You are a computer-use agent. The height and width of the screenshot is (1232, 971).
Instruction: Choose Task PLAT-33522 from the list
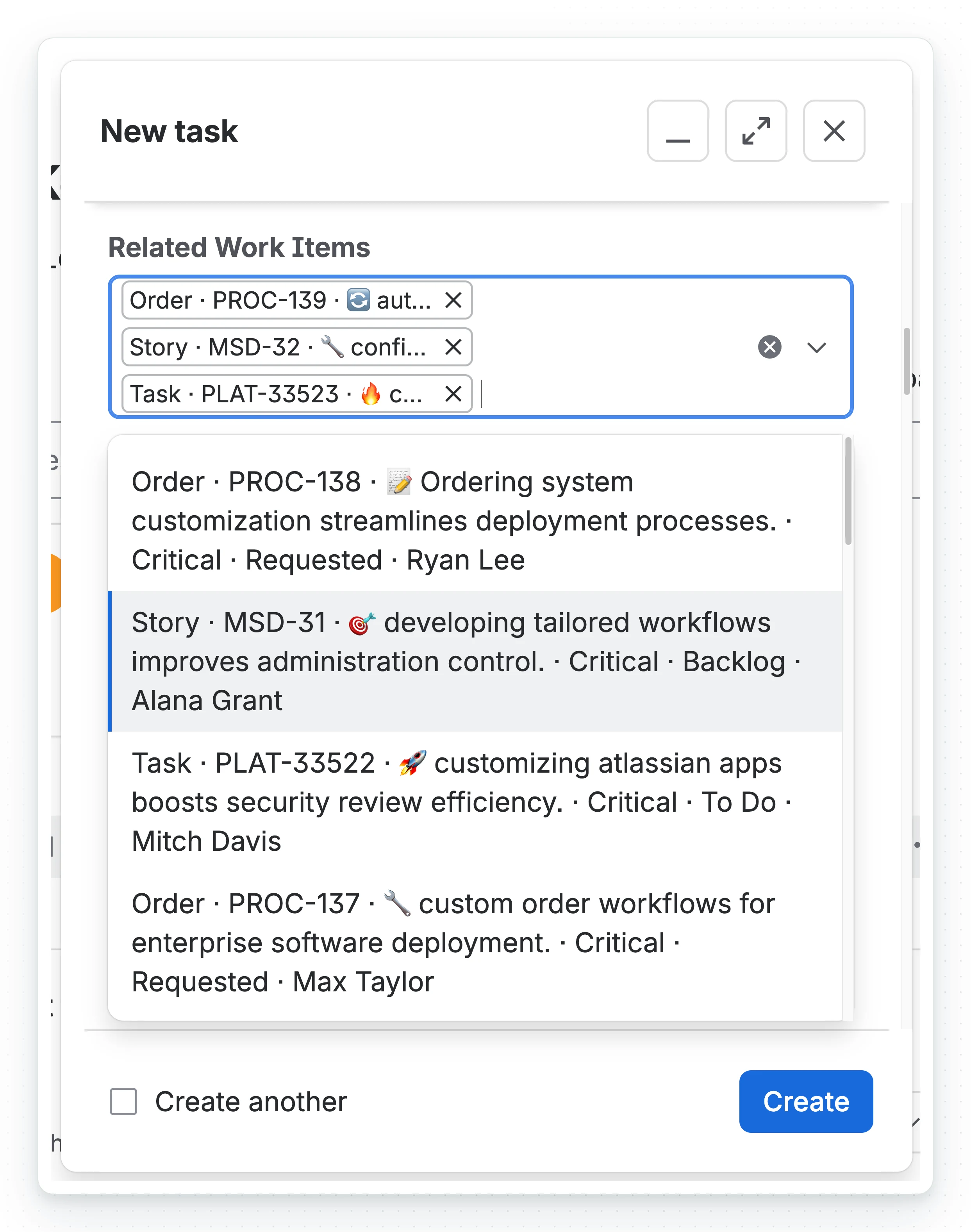475,802
